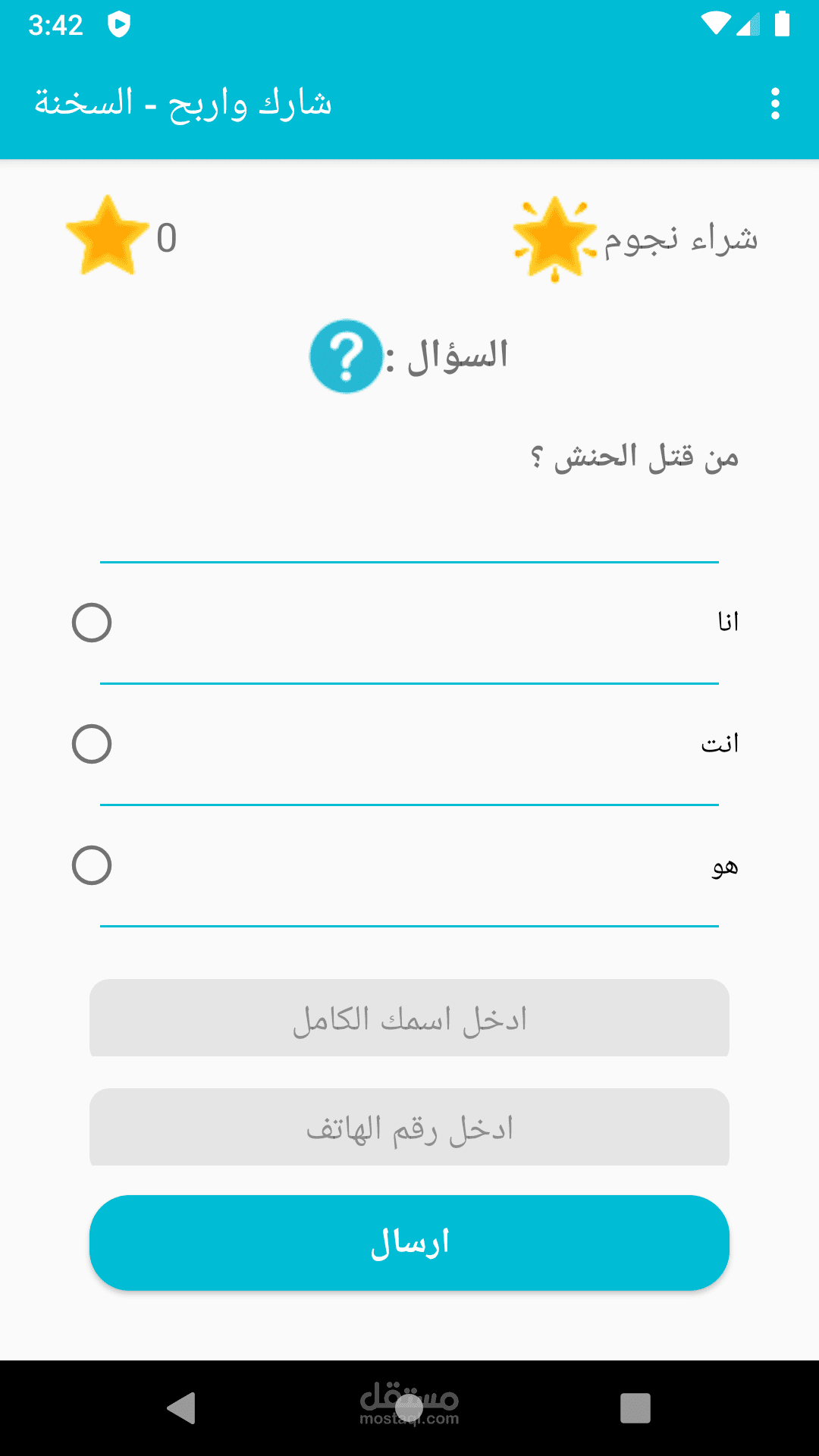Screen dimensions: 819x1456
Task: Tap the sparkling buy-stars star icon
Action: [x=554, y=238]
